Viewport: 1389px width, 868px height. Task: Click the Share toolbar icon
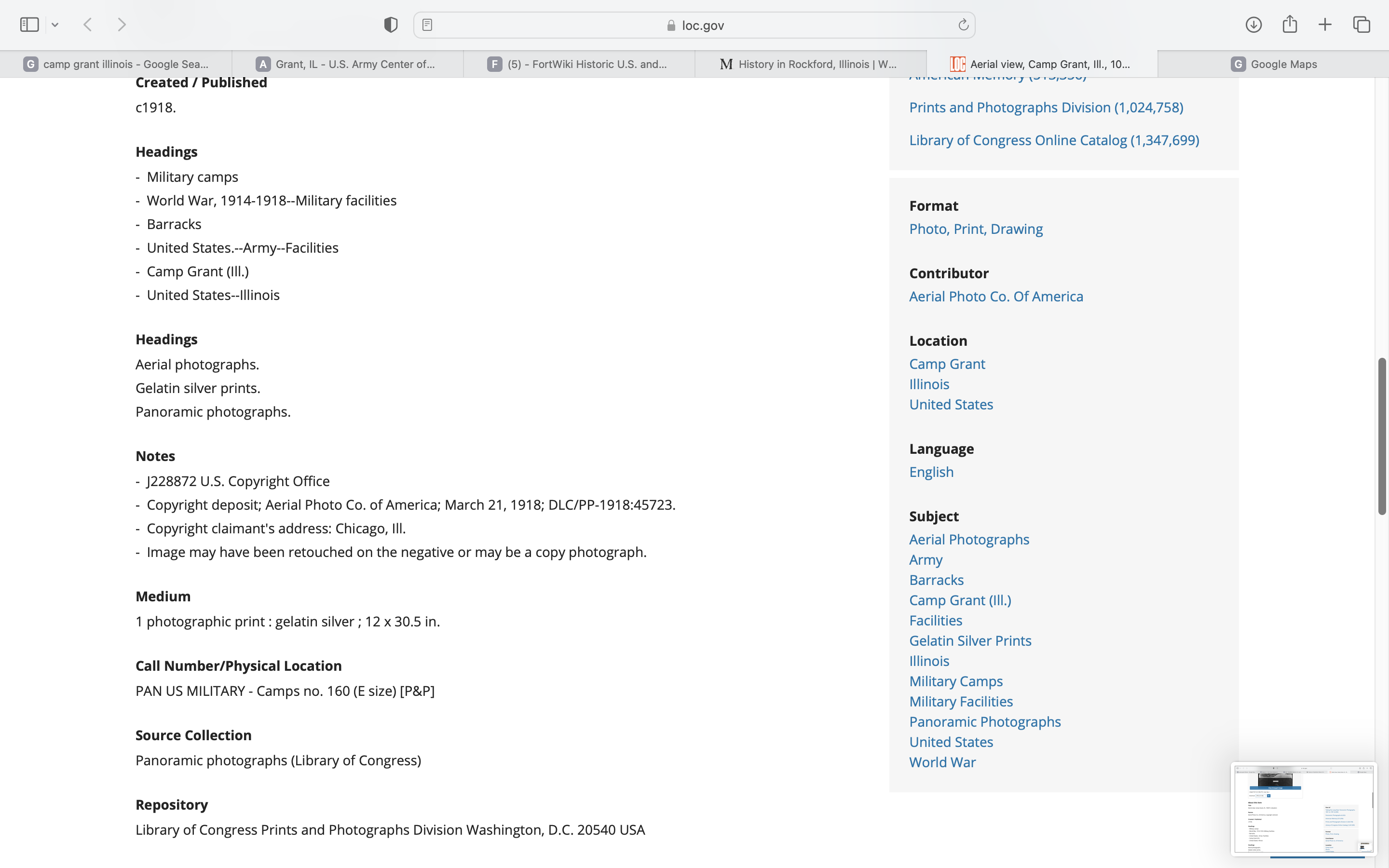point(1289,25)
